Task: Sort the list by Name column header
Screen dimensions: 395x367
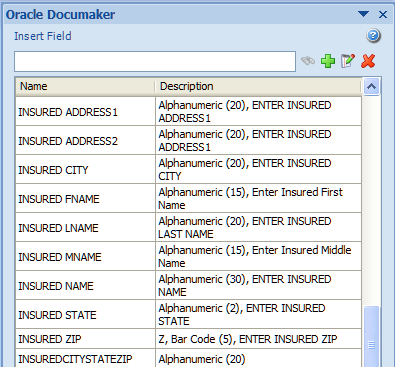Action: 85,86
